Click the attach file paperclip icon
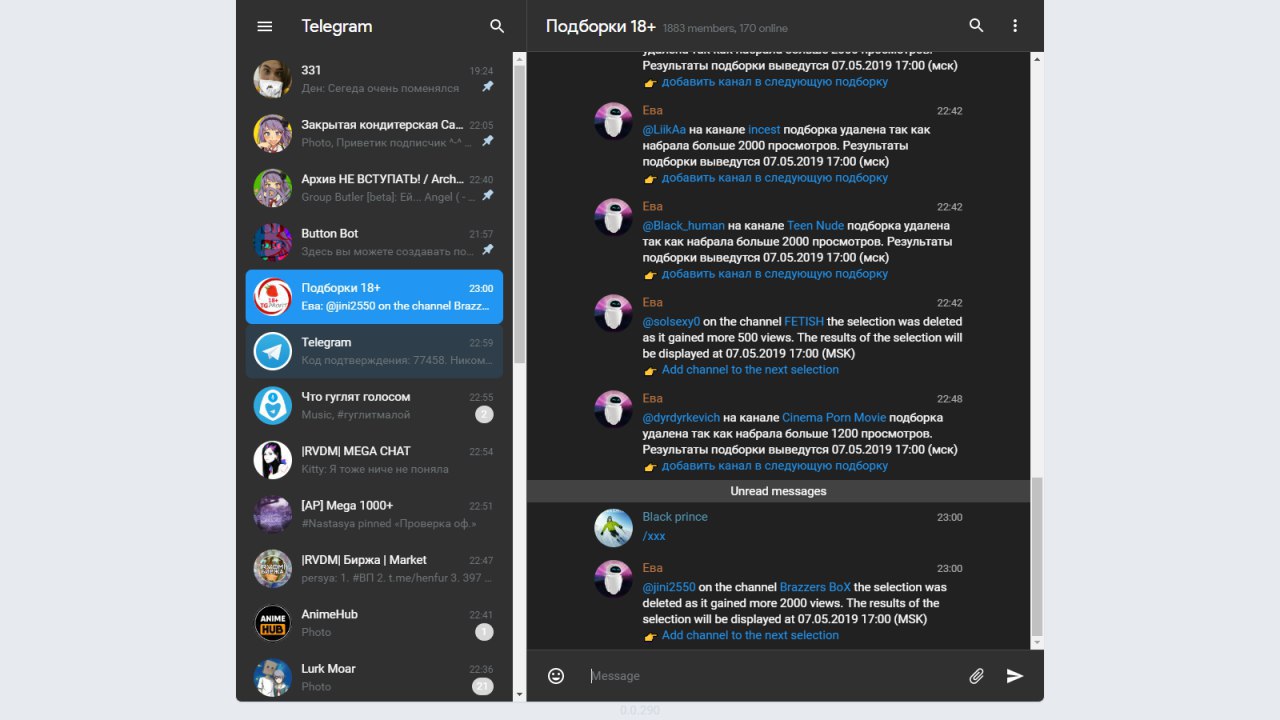This screenshot has height=720, width=1280. click(x=977, y=676)
